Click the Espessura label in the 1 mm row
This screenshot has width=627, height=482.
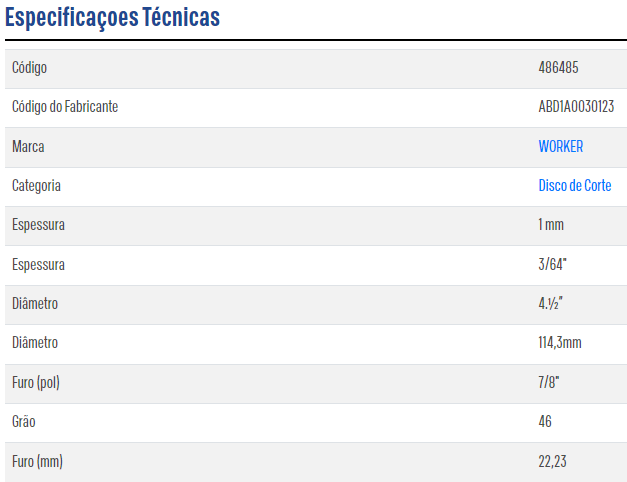pos(38,225)
